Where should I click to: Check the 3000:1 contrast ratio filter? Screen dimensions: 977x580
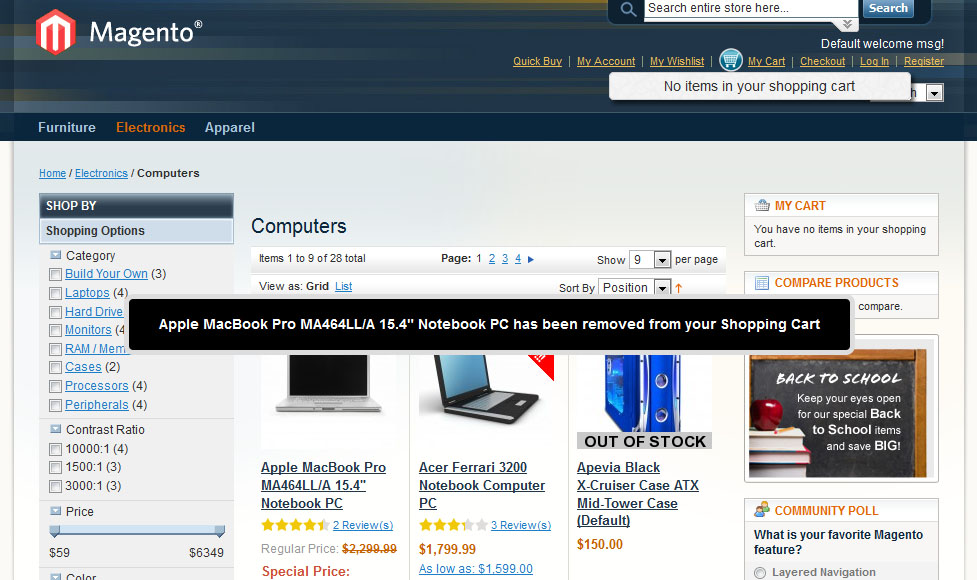[55, 486]
